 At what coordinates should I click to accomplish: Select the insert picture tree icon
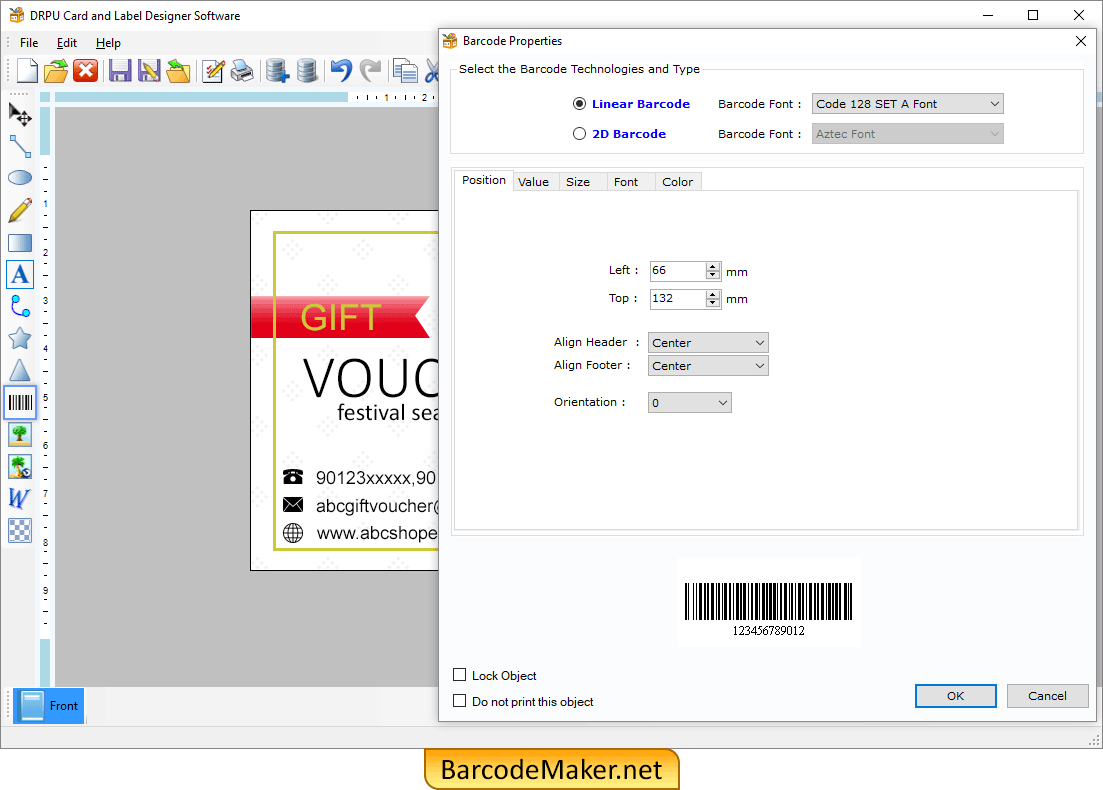tap(20, 434)
